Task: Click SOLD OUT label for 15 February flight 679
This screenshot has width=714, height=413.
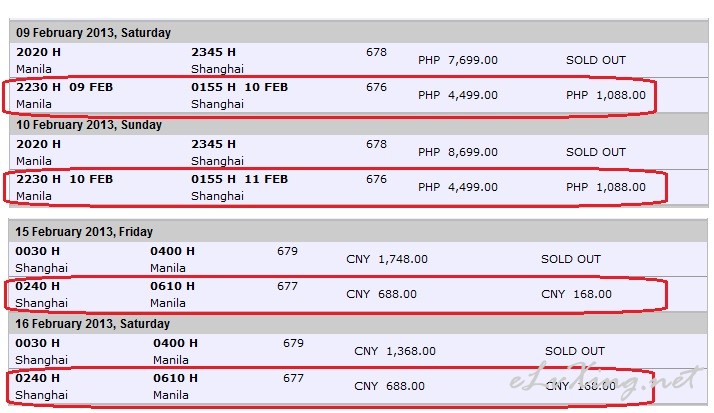Action: click(571, 259)
